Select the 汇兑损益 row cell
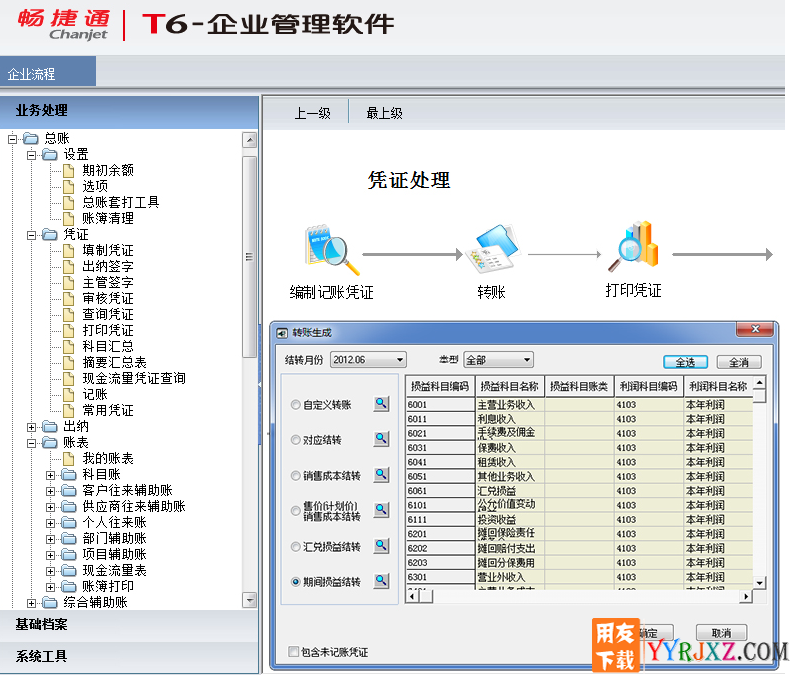This screenshot has width=790, height=675. point(509,491)
